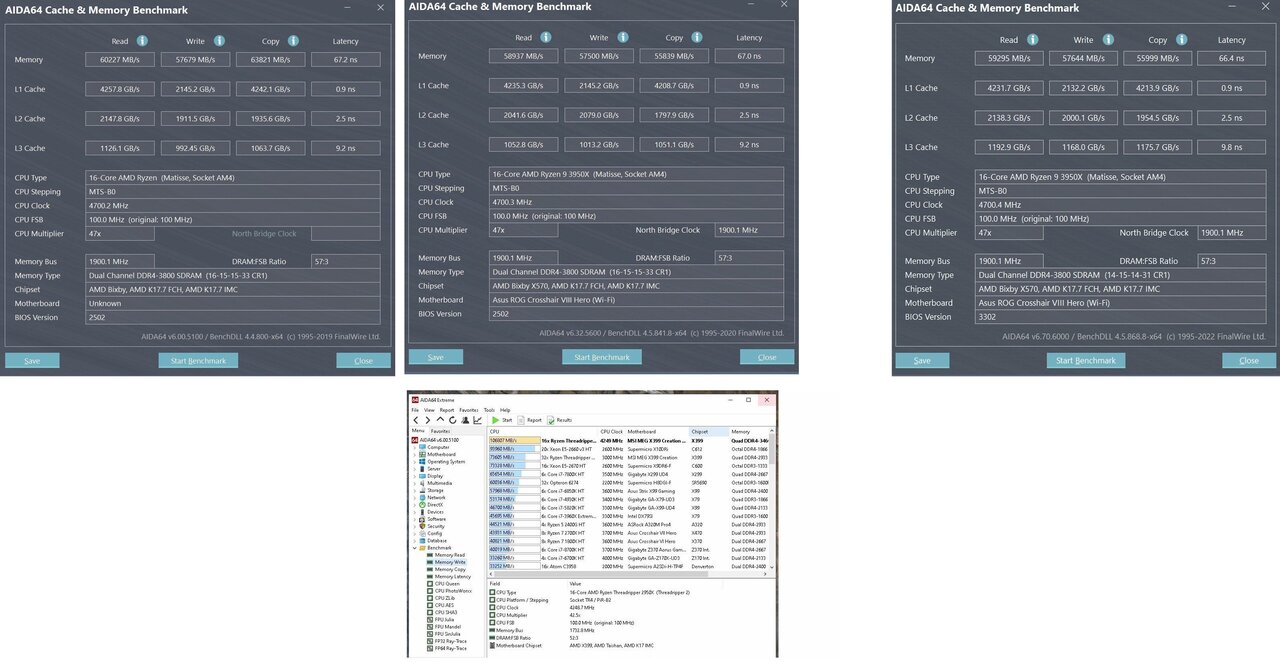Switch to the Favorites tab in the sidebar
This screenshot has width=1280, height=662.
(440, 431)
